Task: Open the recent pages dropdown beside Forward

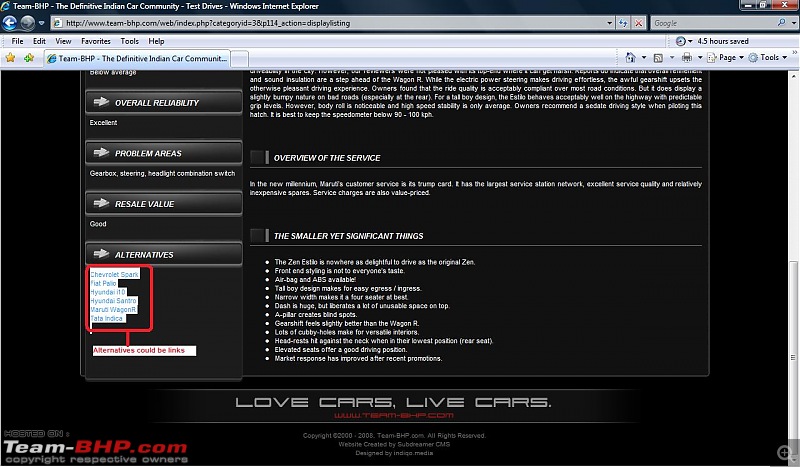Action: pyautogui.click(x=41, y=23)
